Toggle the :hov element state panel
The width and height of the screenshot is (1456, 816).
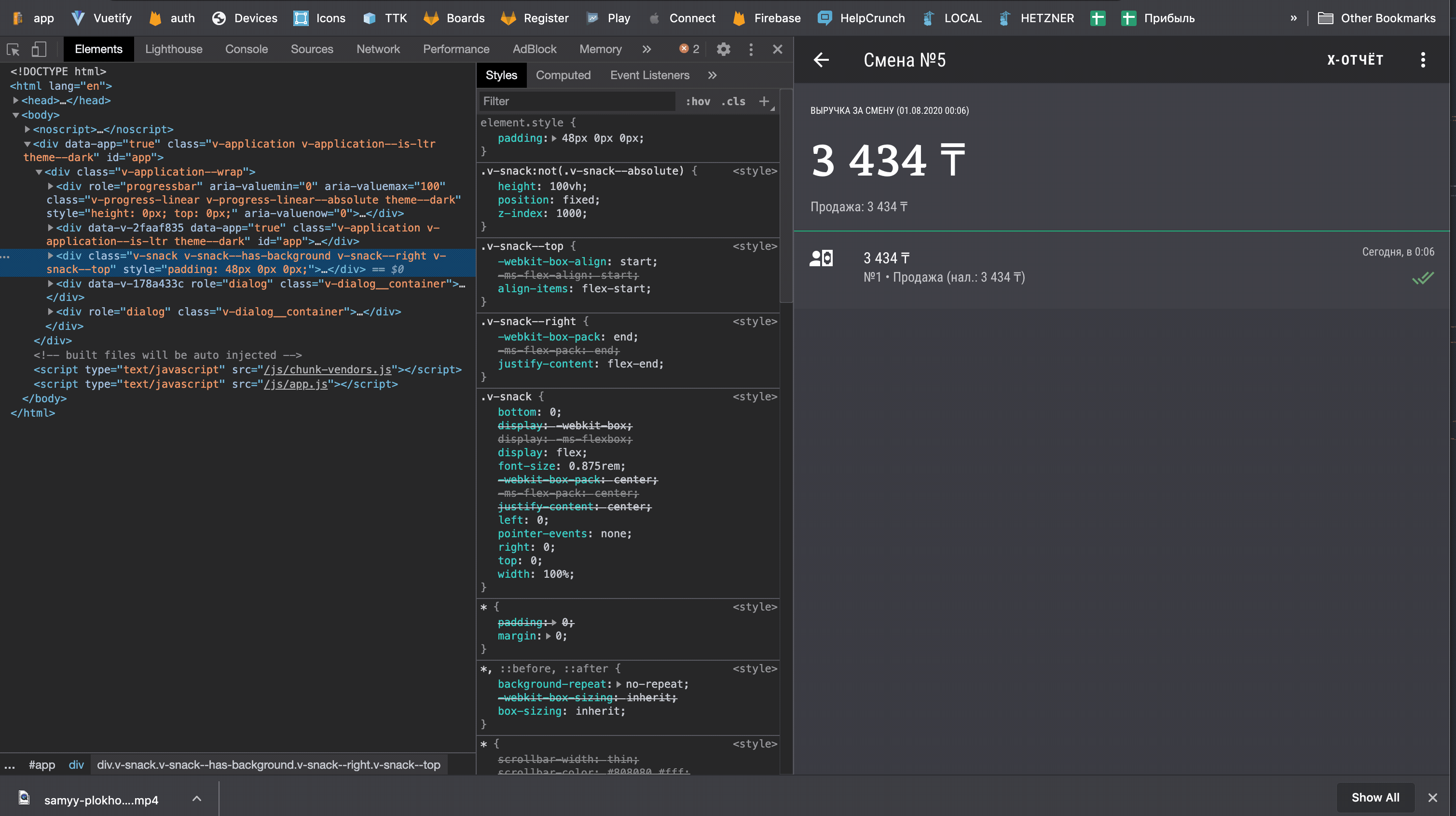click(698, 101)
